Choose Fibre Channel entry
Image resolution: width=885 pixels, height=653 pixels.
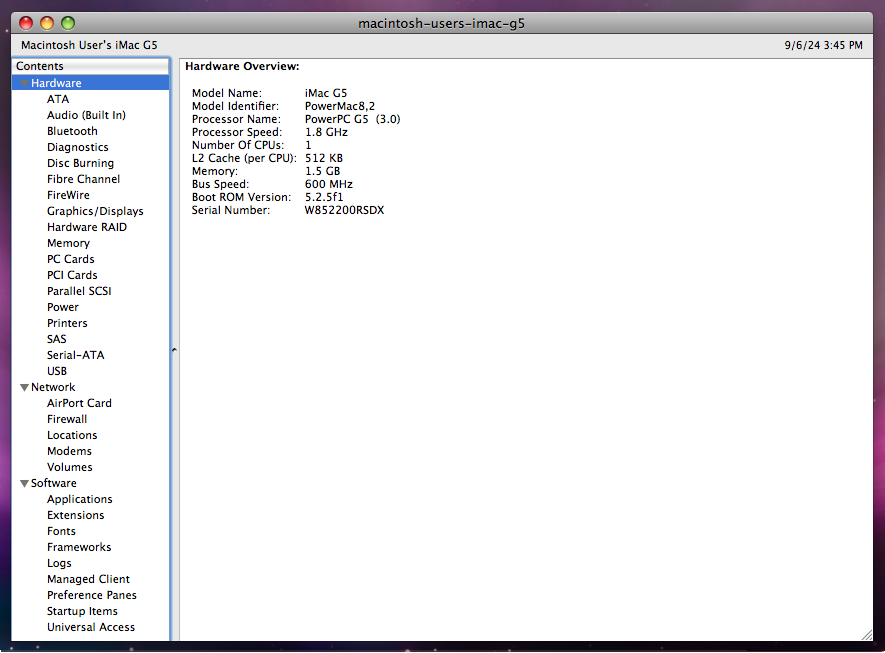pos(83,179)
